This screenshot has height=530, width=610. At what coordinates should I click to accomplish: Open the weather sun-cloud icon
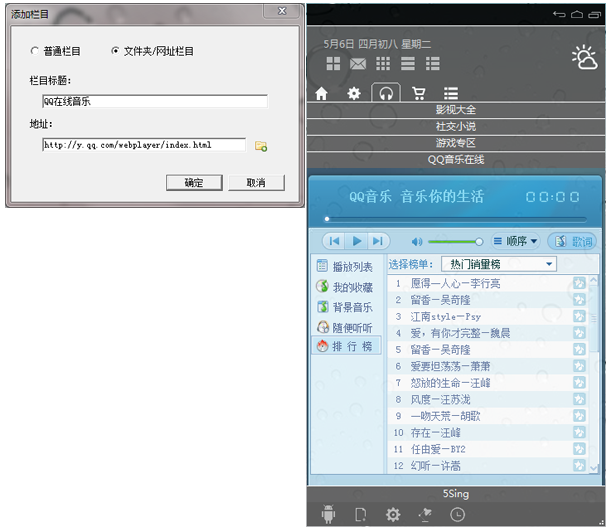584,58
